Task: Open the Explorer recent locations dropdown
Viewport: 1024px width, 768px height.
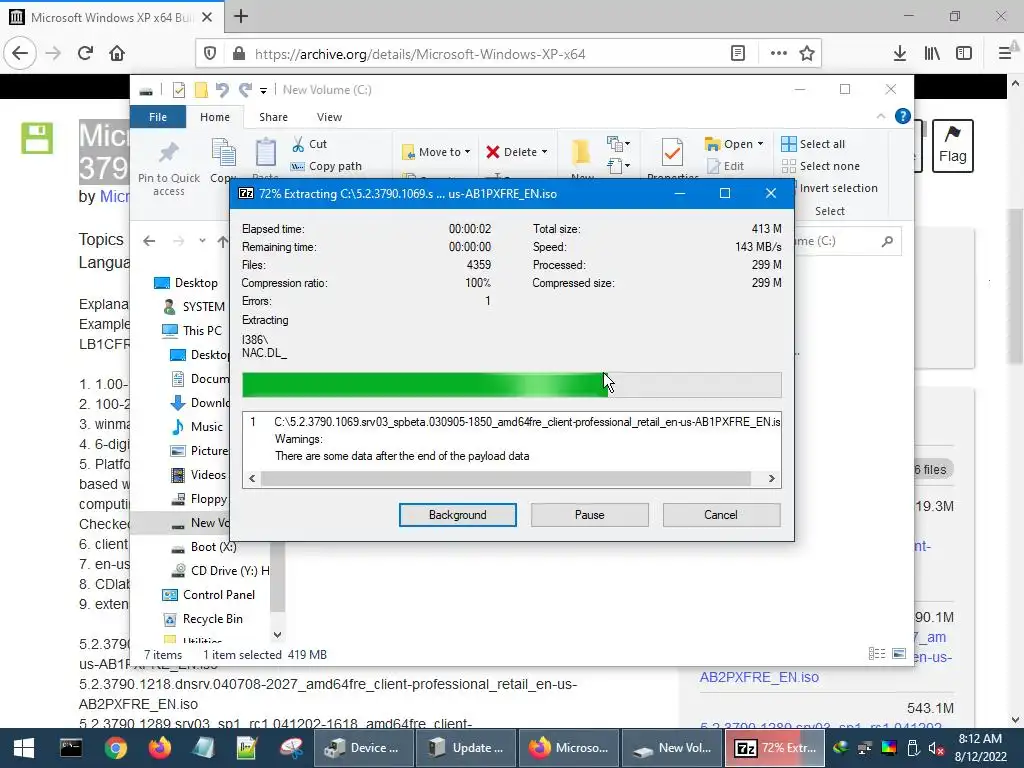Action: pyautogui.click(x=202, y=241)
